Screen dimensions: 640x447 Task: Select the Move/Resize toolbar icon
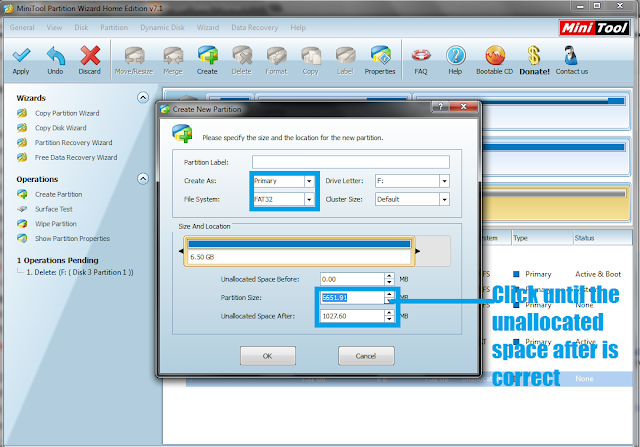134,56
